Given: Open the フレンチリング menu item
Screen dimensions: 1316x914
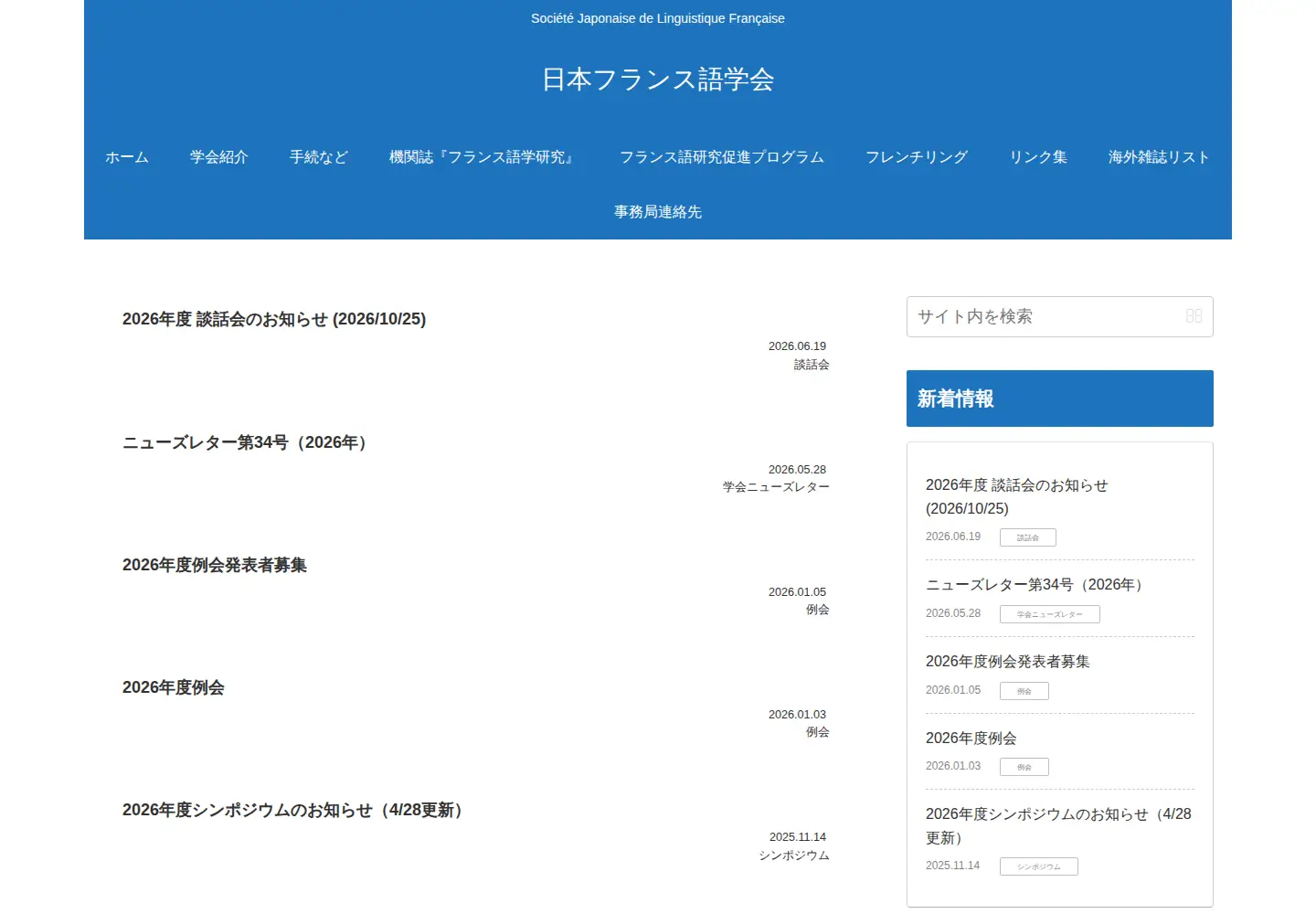Looking at the screenshot, I should (917, 157).
